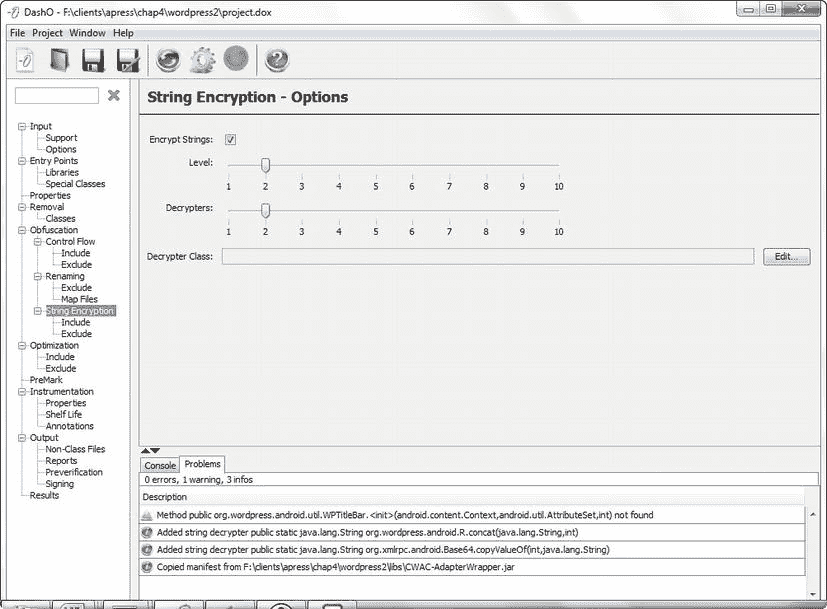Collapse the Obfuscation tree node
Screen dimensions: 827x609
coord(22,230)
